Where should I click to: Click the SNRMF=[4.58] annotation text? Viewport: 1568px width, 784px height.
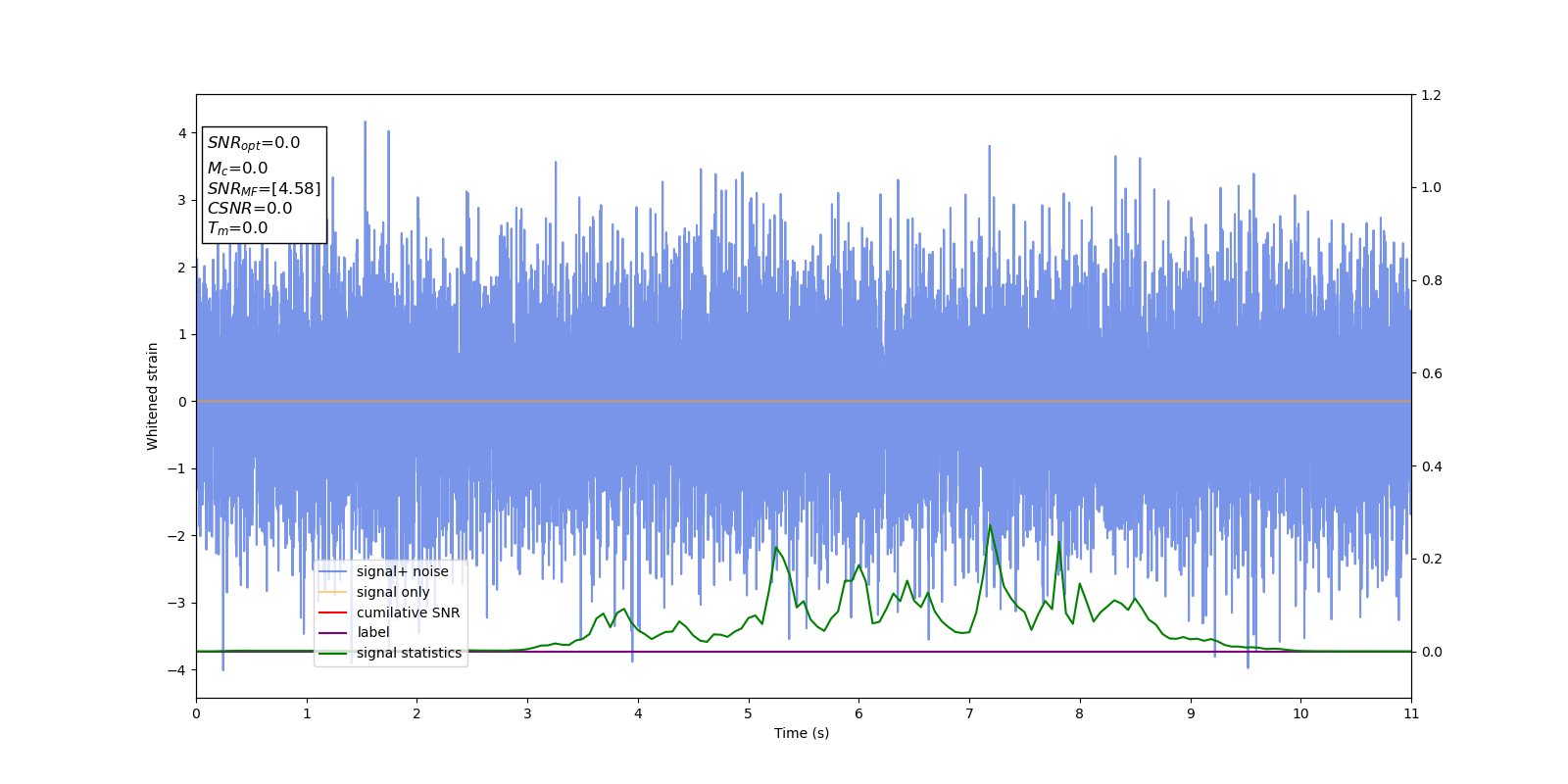click(264, 189)
